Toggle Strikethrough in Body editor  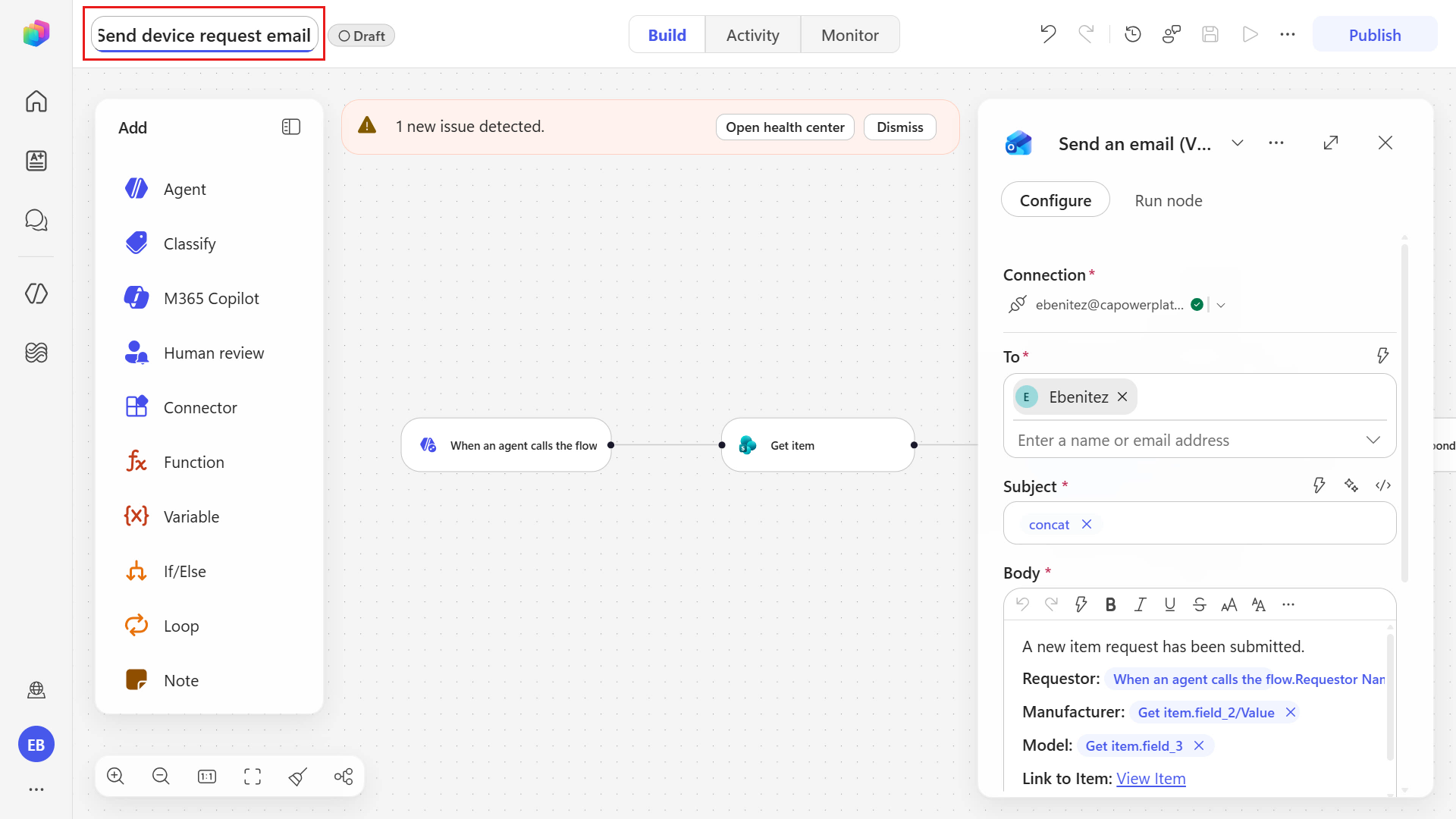(x=1200, y=604)
